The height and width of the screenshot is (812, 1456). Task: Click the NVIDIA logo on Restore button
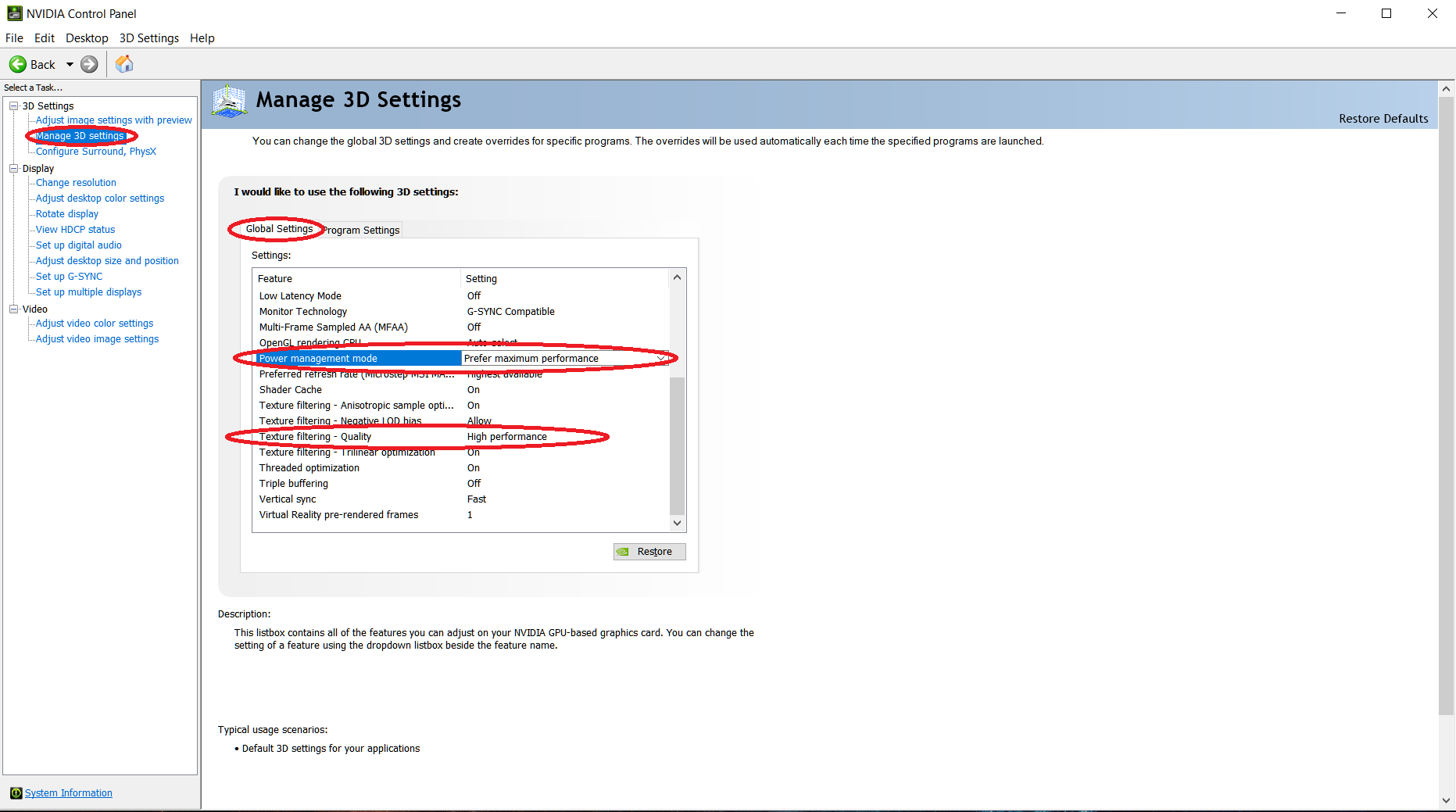point(623,552)
